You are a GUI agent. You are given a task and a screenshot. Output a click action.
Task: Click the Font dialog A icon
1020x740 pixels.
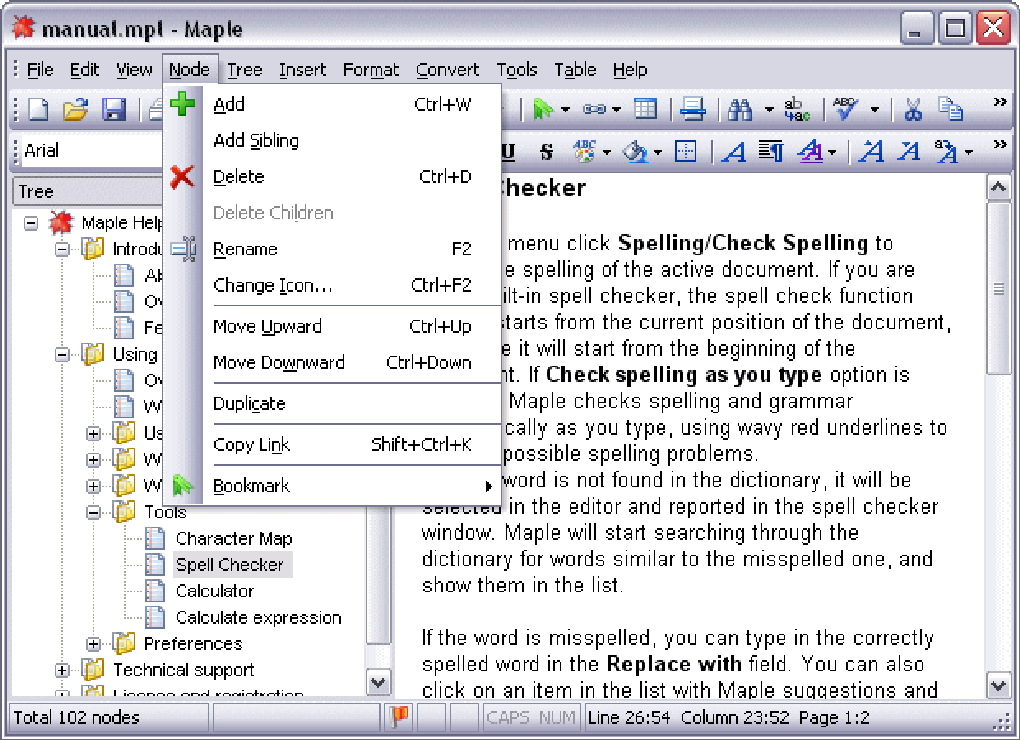[x=734, y=152]
